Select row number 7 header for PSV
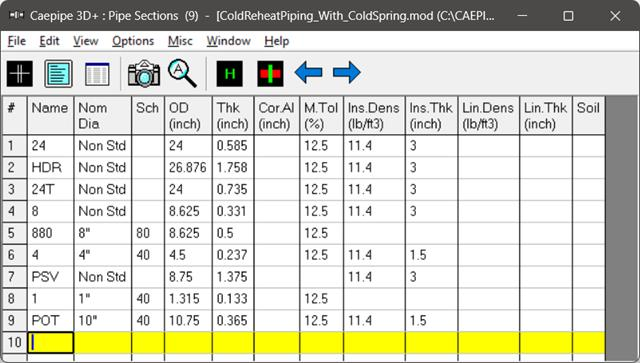The width and height of the screenshot is (640, 363). pyautogui.click(x=14, y=277)
